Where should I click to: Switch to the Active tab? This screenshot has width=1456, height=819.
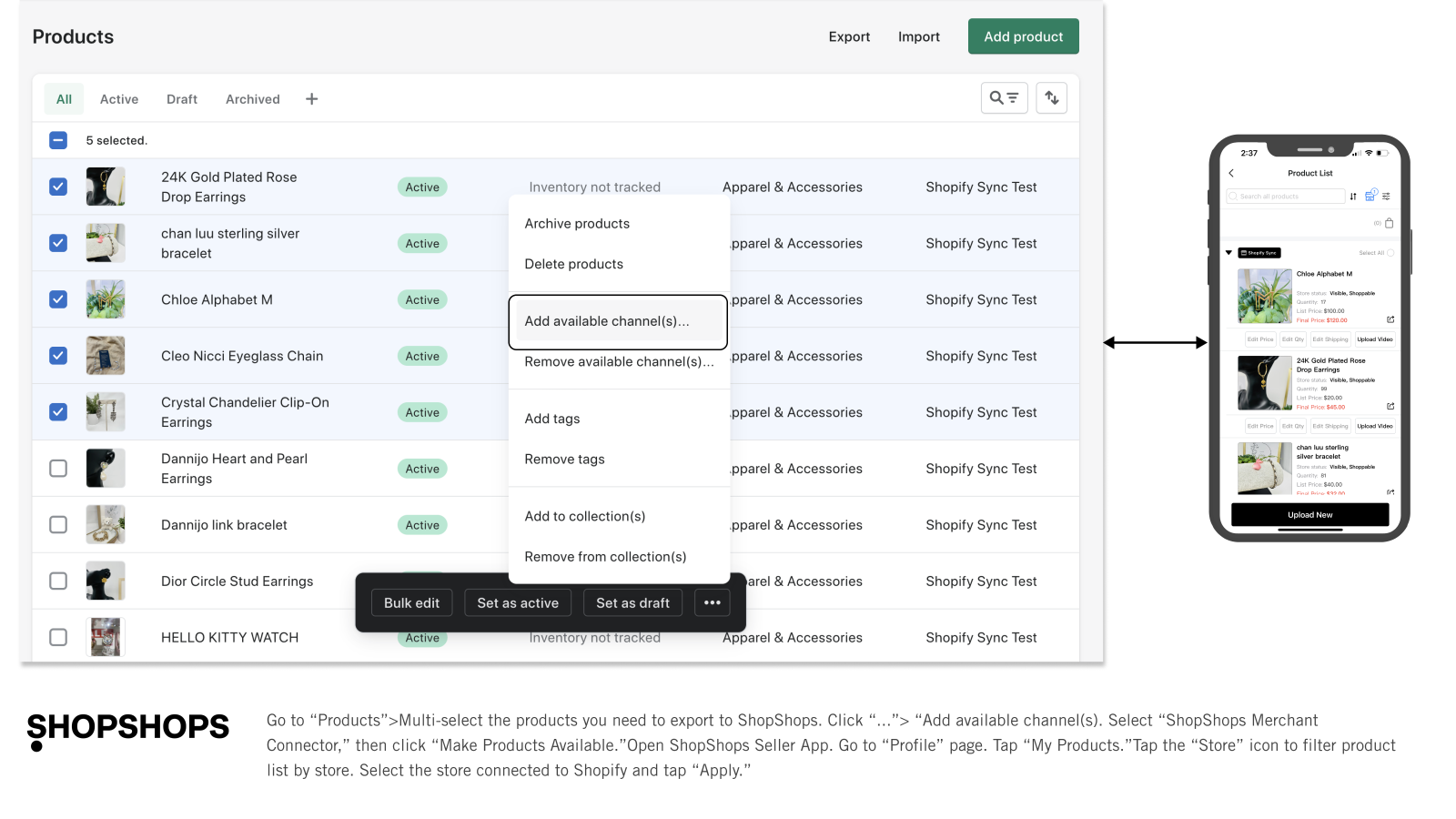pyautogui.click(x=119, y=99)
